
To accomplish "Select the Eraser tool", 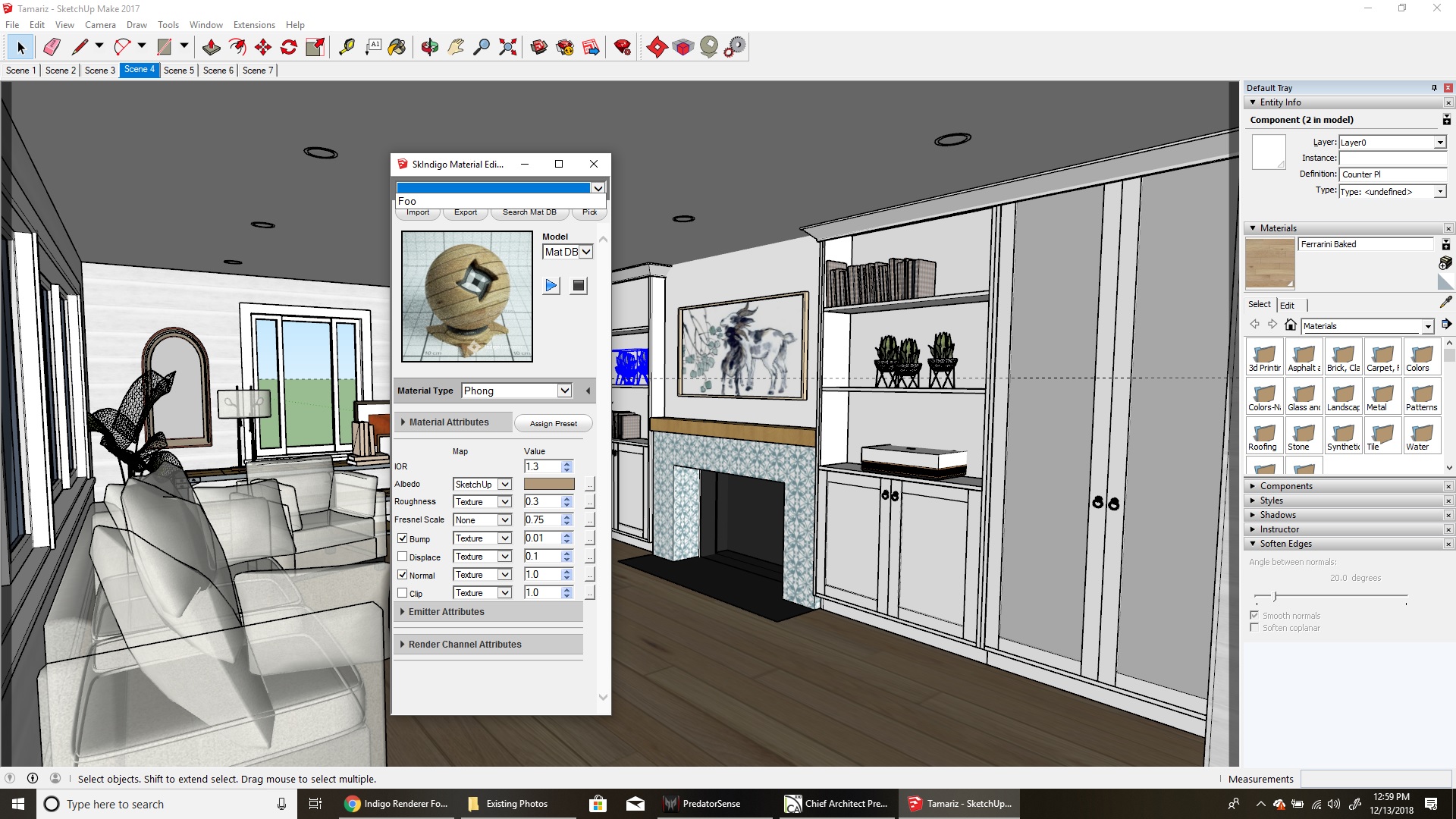I will pos(52,47).
